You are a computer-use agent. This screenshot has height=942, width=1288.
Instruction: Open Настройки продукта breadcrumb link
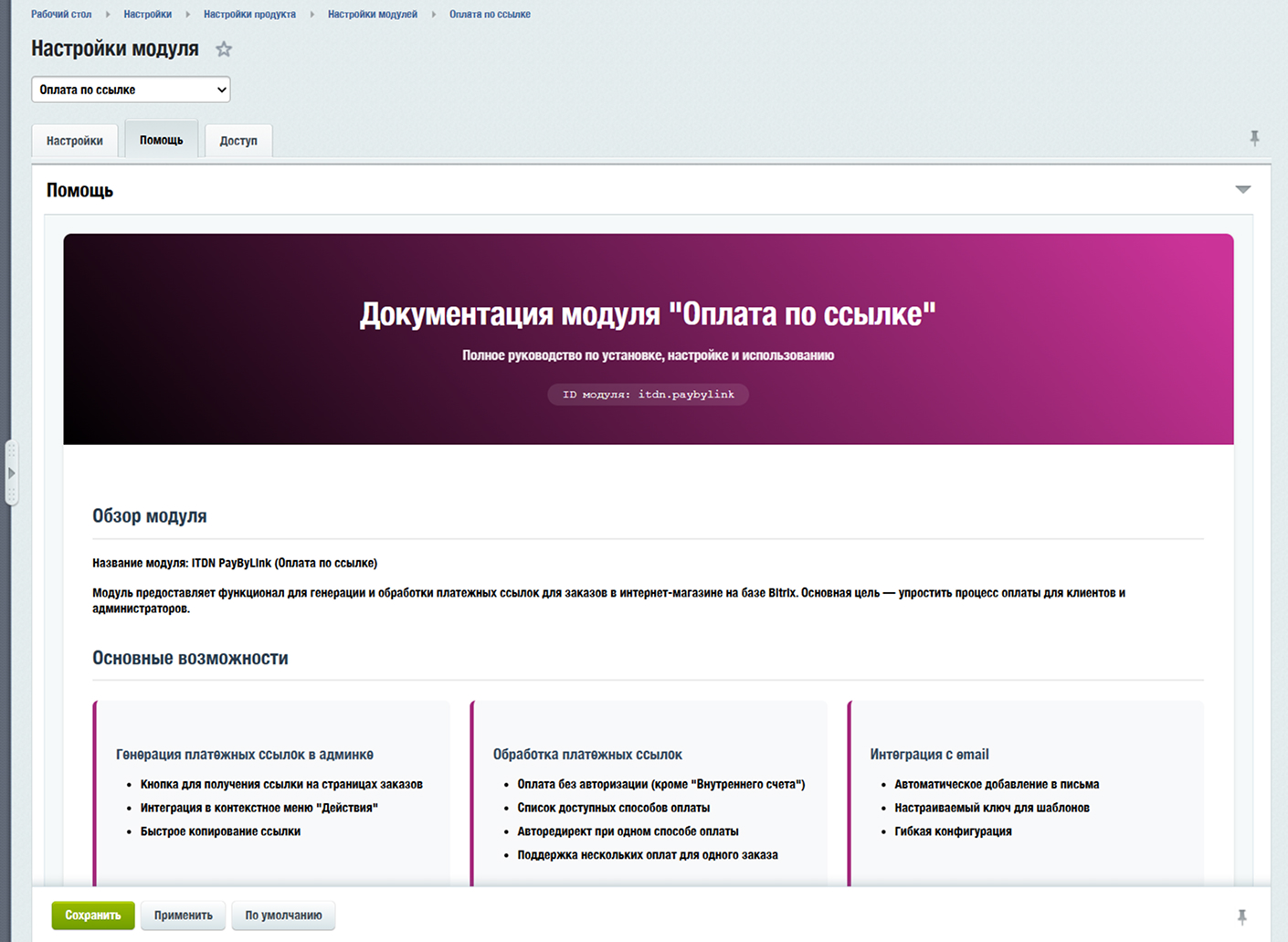tap(249, 14)
